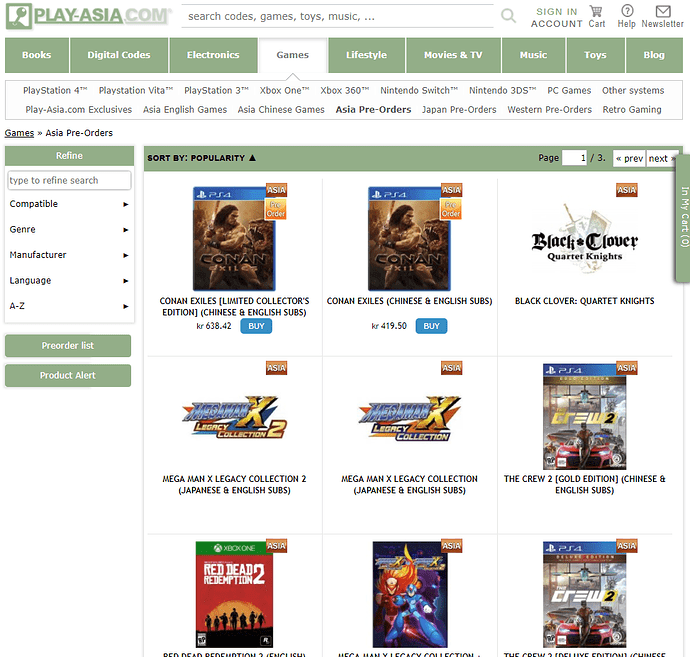Open the Digital Codes tab
This screenshot has height=657, width=690.
coord(119,55)
